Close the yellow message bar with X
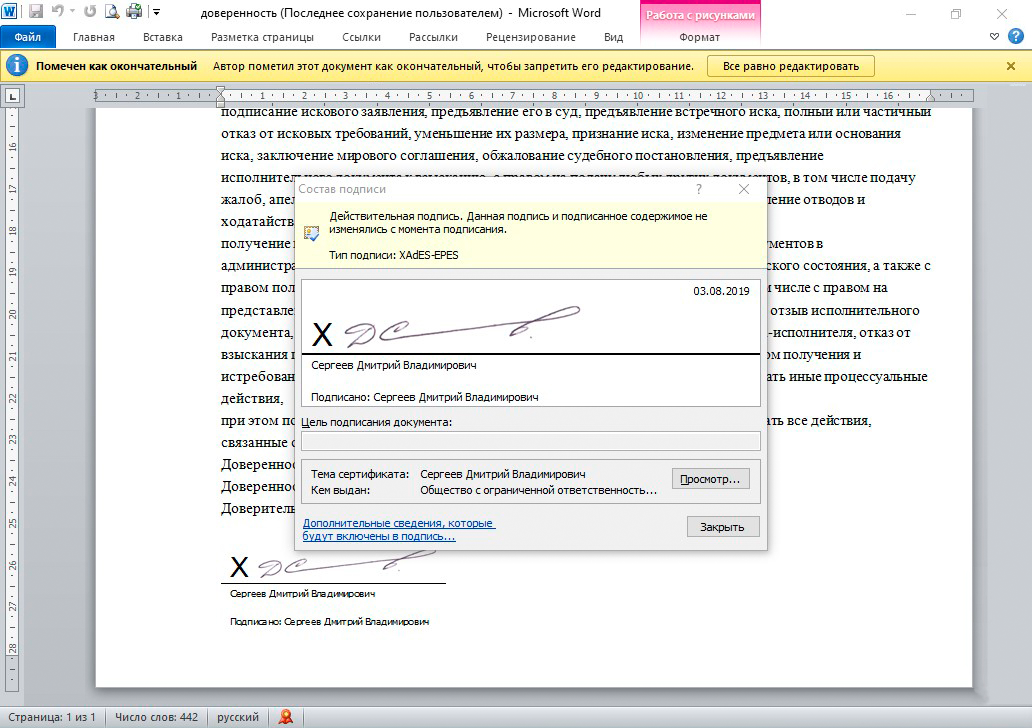Image resolution: width=1032 pixels, height=728 pixels. [x=1011, y=66]
